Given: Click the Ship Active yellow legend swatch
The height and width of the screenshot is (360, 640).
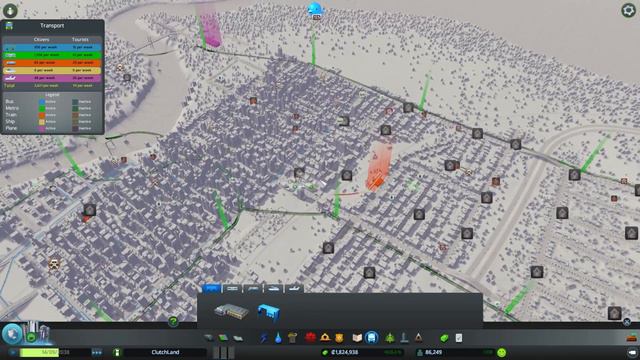Looking at the screenshot, I should (x=42, y=122).
